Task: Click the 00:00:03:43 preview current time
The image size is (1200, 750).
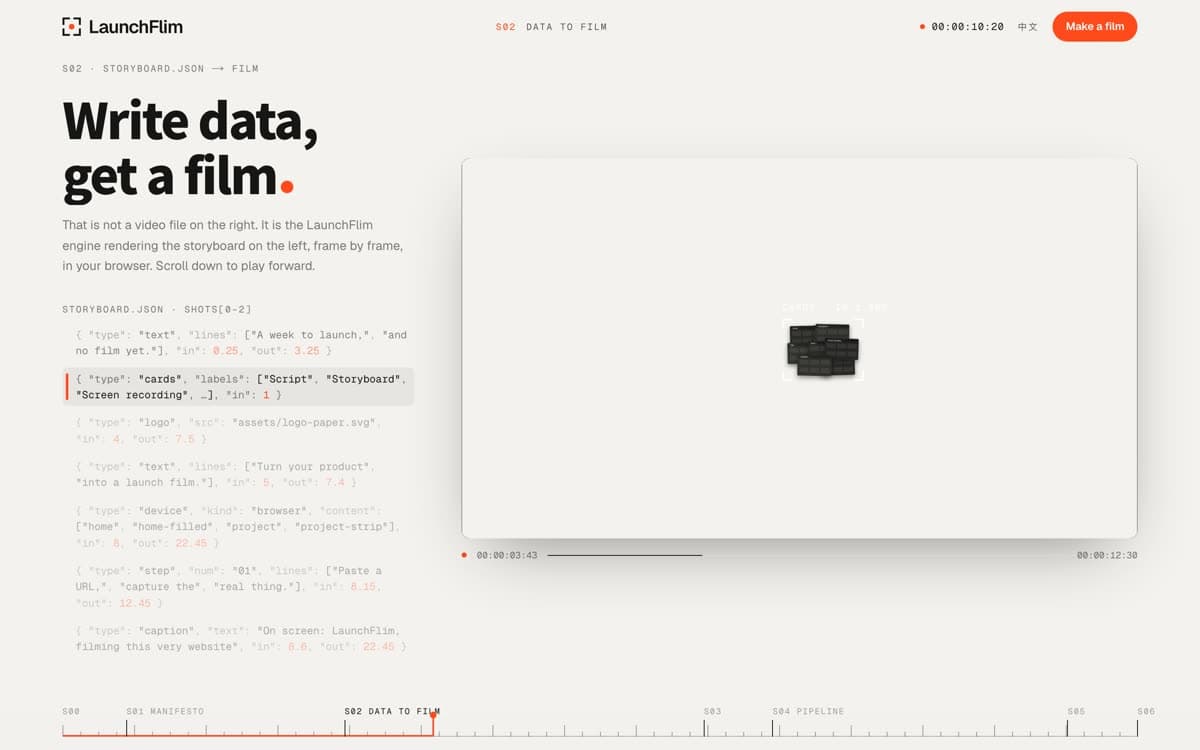Action: pos(507,555)
